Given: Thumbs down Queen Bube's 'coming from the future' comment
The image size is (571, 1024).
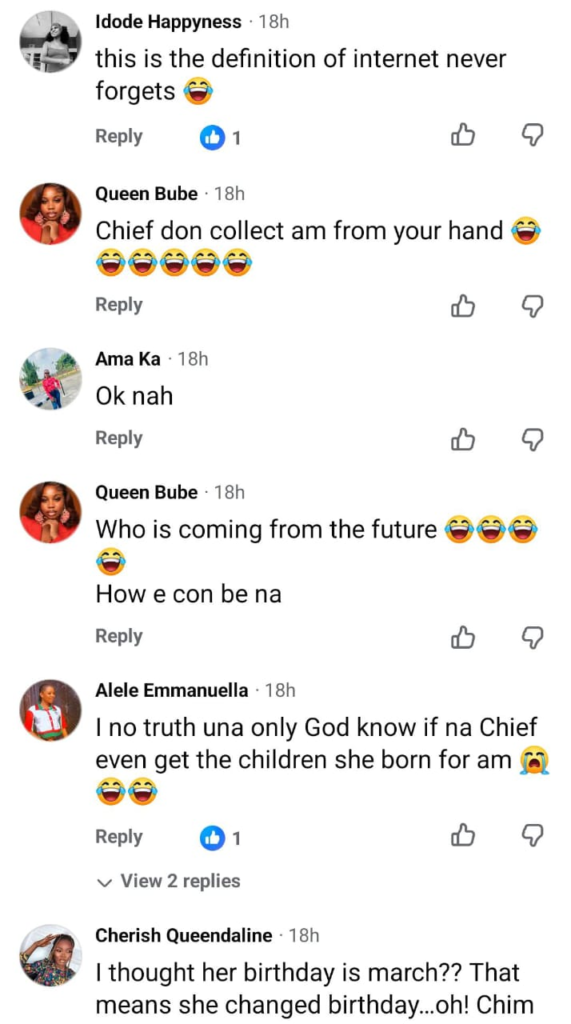Looking at the screenshot, I should point(533,637).
